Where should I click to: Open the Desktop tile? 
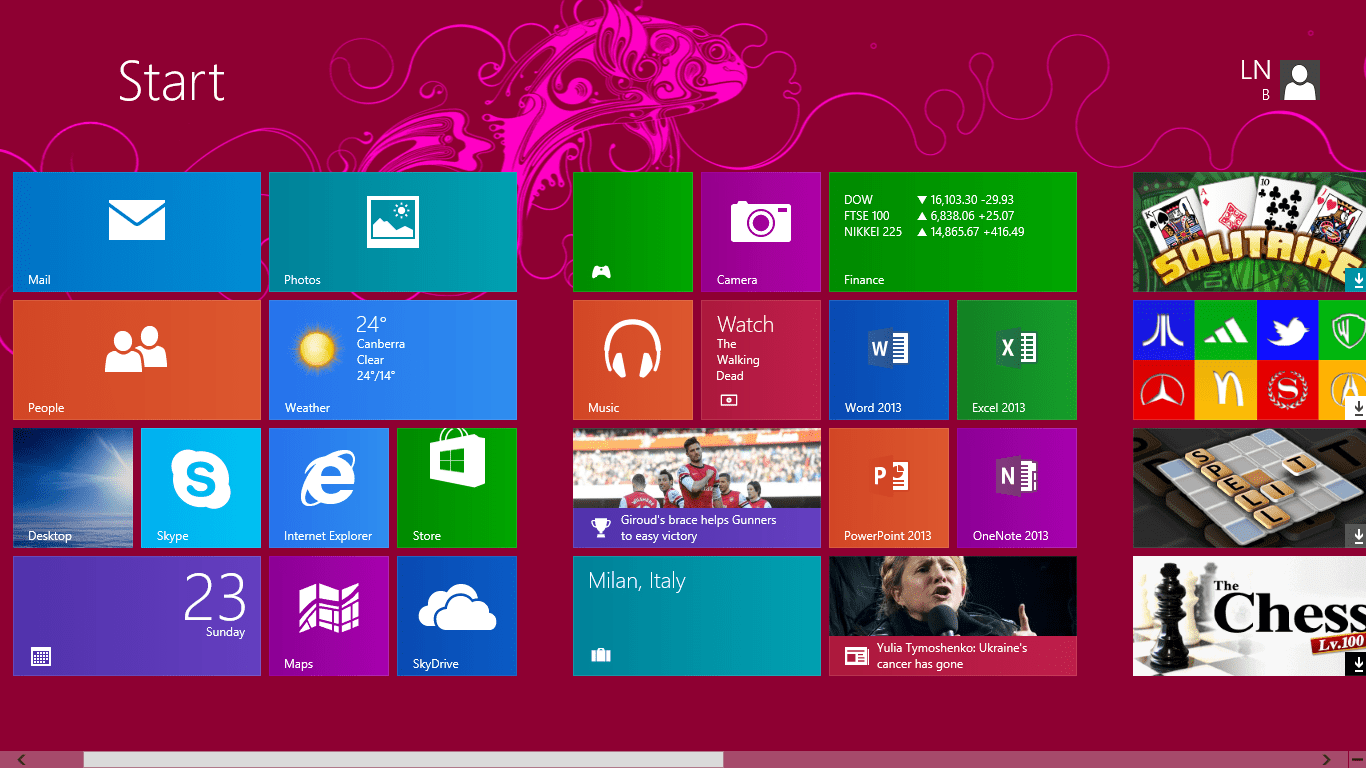tap(73, 488)
